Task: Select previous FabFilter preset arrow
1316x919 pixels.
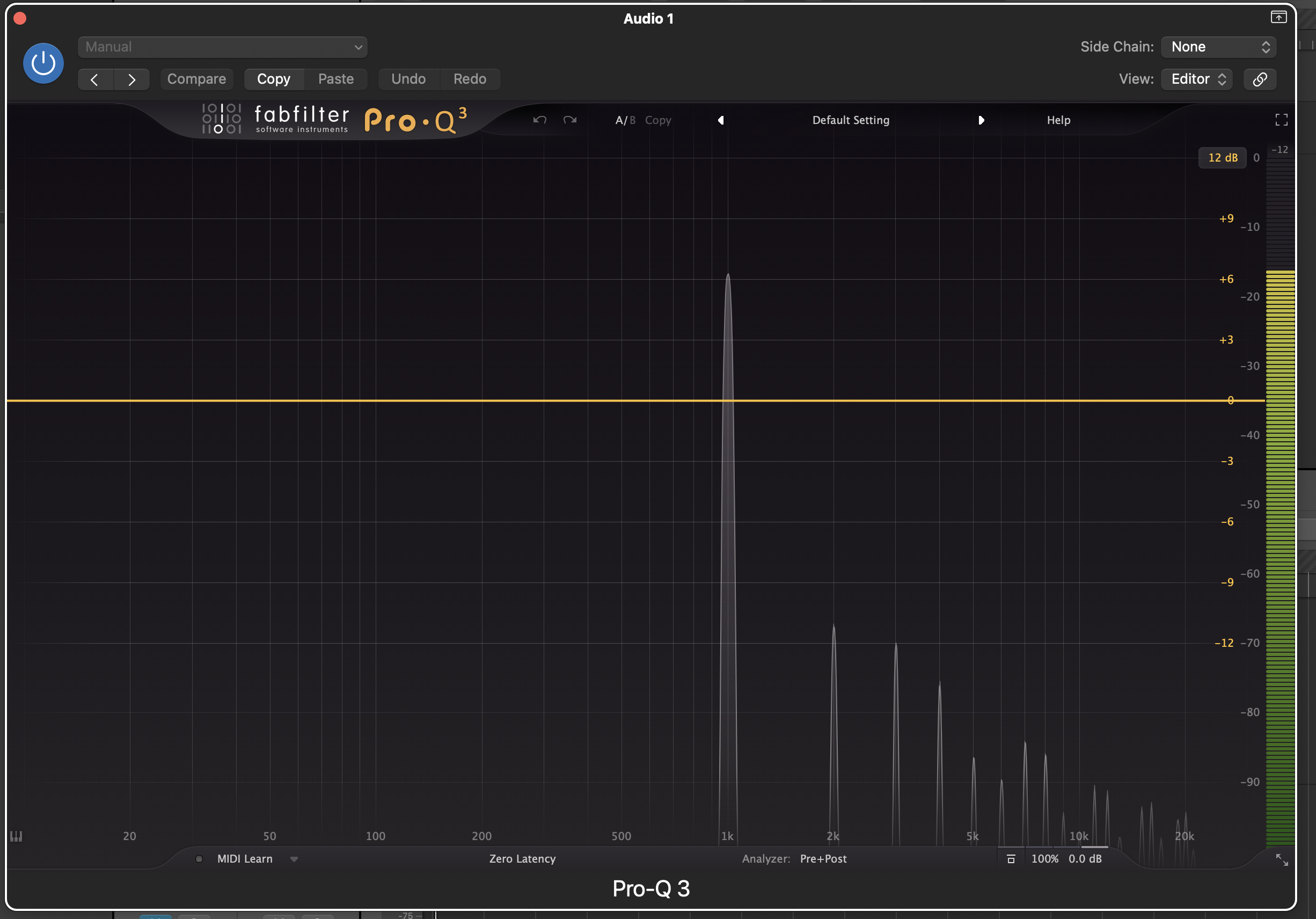Action: coord(721,120)
